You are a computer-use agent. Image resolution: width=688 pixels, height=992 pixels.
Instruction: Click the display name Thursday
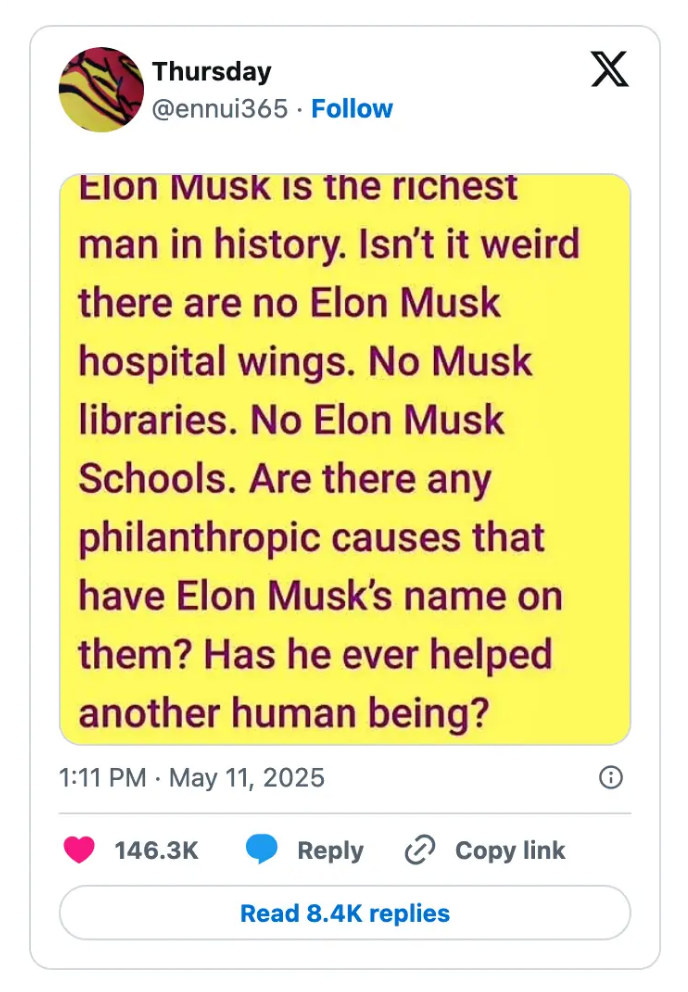(211, 71)
